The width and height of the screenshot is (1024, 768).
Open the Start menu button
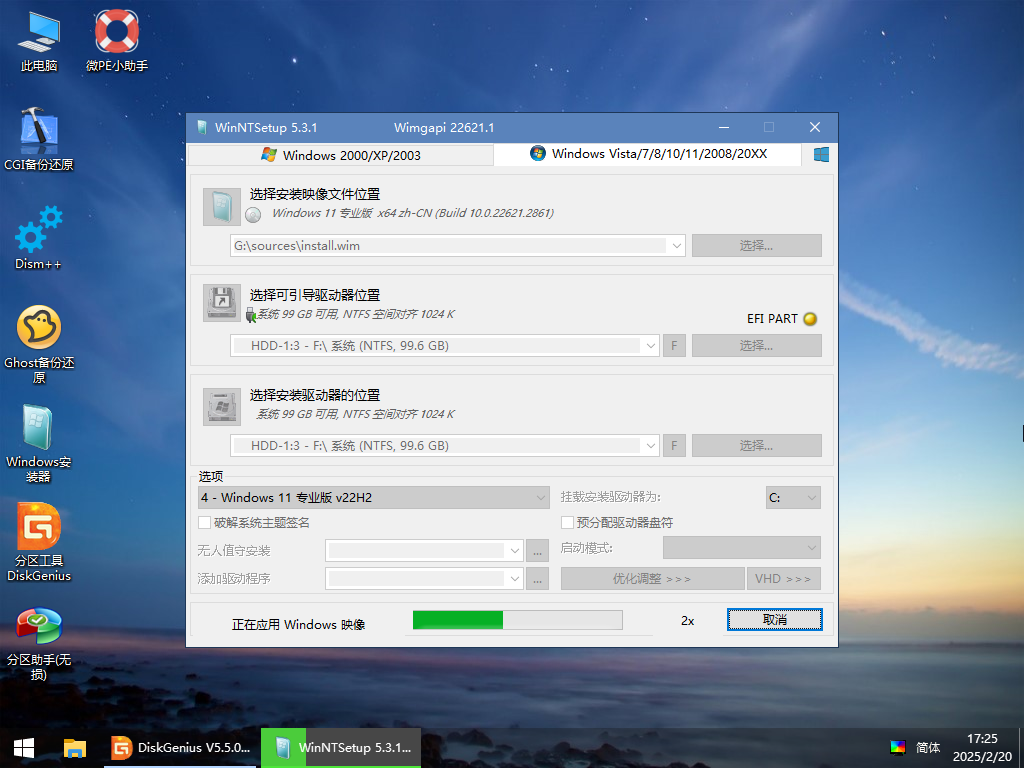[x=24, y=748]
